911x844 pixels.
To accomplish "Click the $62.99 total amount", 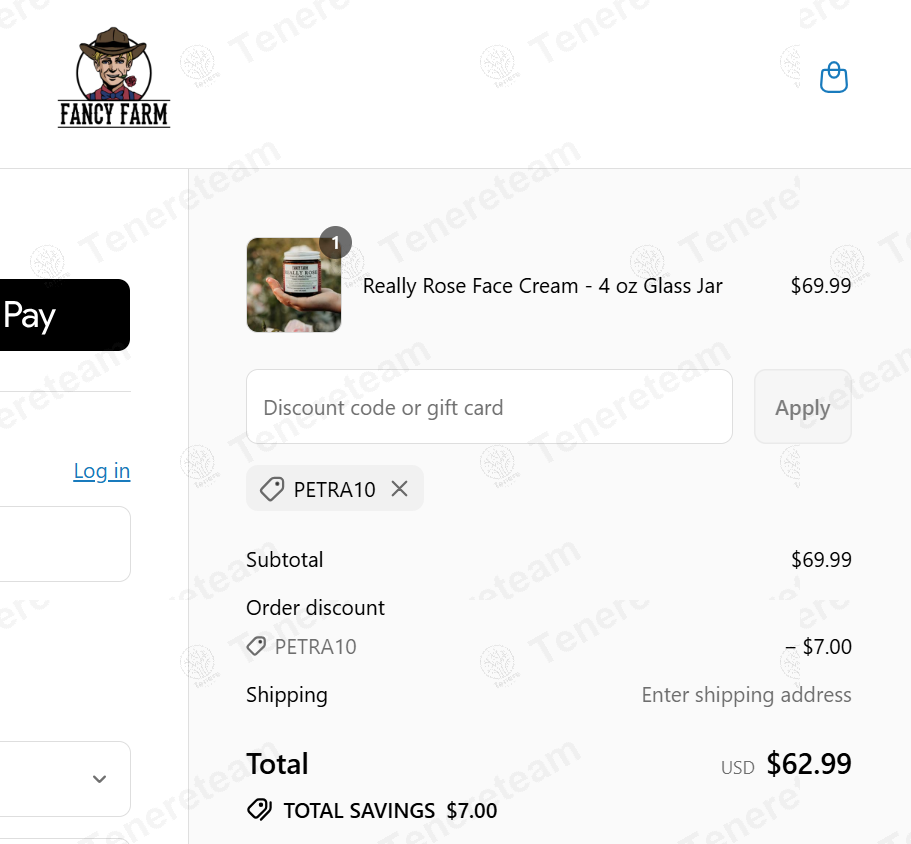I will pos(809,764).
